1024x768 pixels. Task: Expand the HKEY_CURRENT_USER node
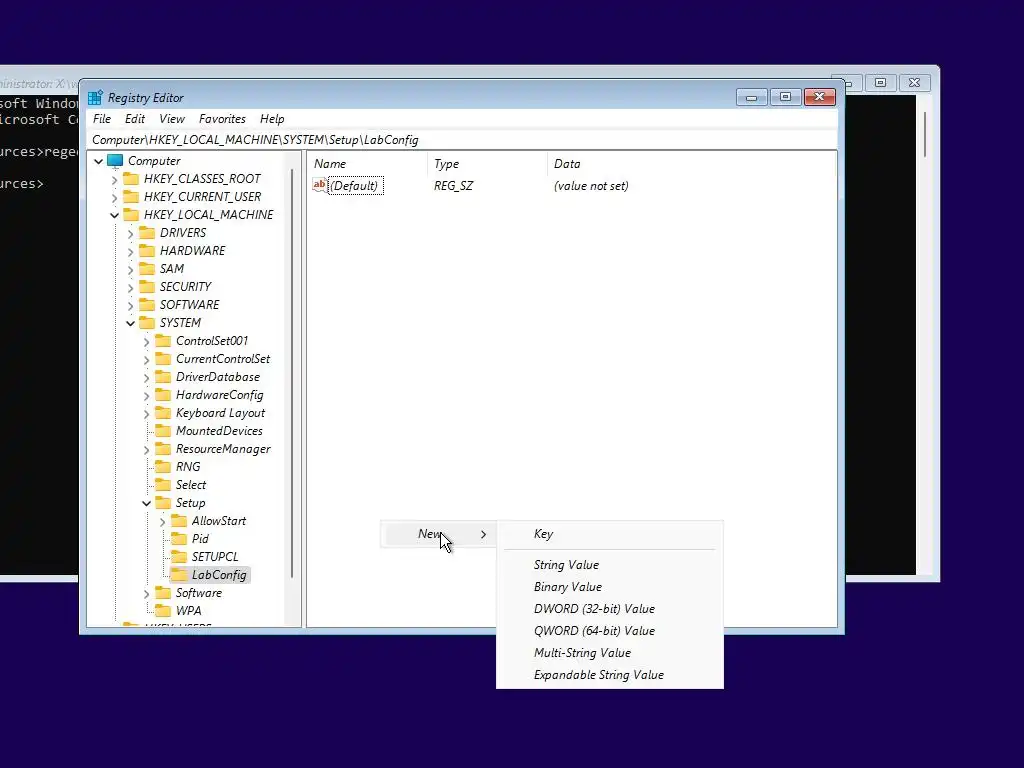(x=114, y=197)
